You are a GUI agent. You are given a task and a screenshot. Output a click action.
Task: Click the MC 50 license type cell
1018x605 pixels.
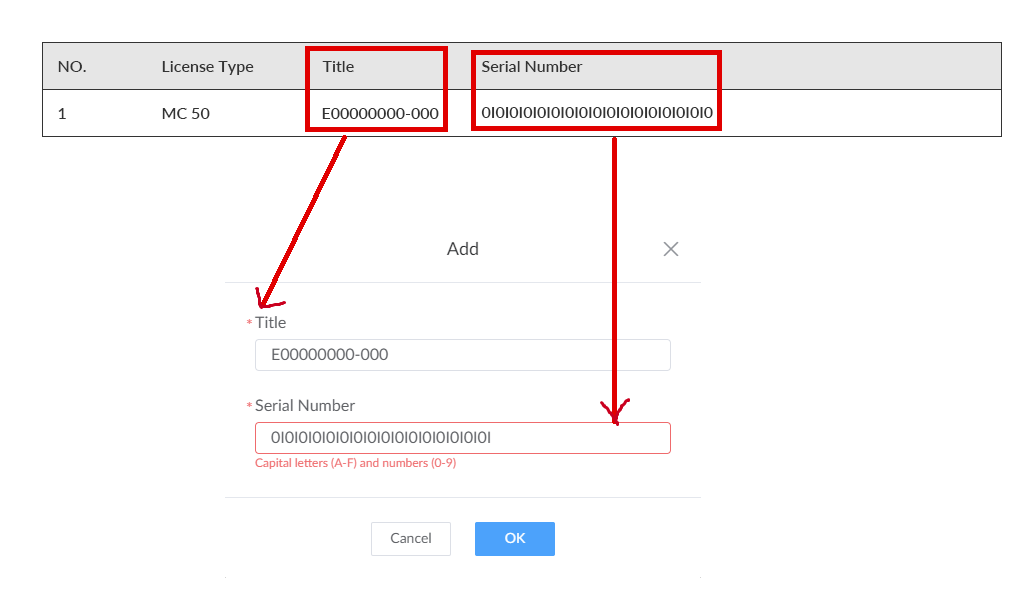[185, 113]
